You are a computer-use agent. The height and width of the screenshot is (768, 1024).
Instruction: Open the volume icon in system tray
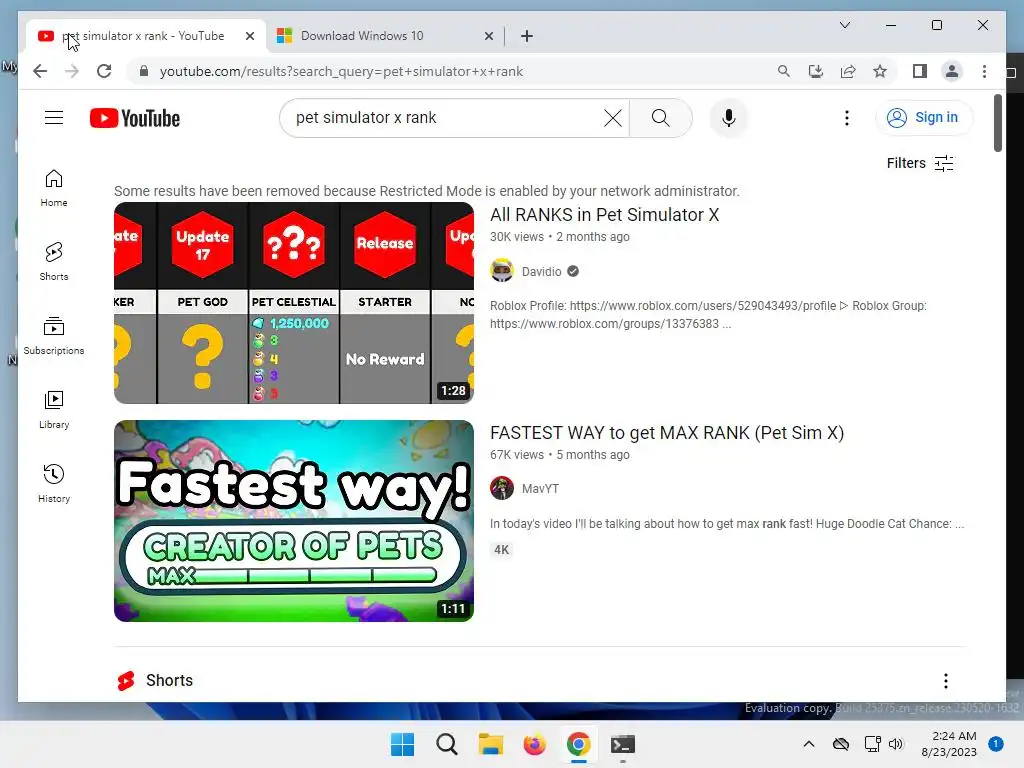pos(896,744)
